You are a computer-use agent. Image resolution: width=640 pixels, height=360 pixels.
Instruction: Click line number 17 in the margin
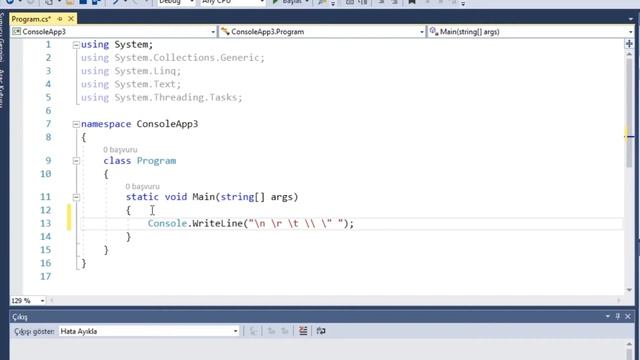point(46,276)
